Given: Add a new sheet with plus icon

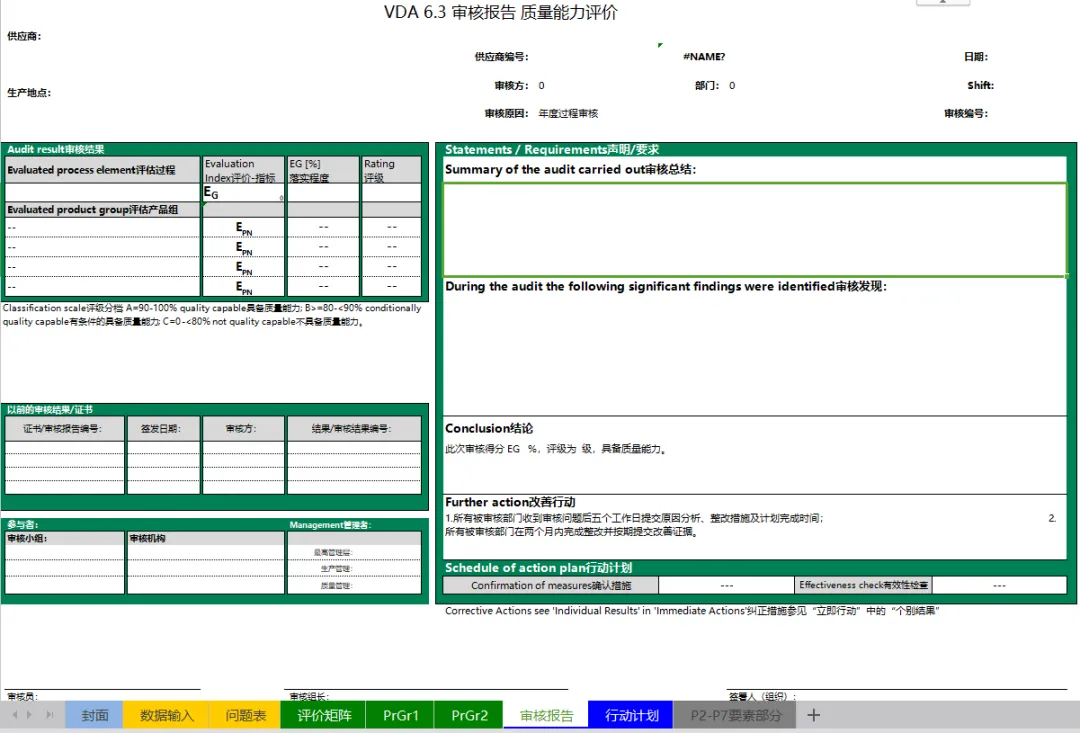Looking at the screenshot, I should (813, 715).
